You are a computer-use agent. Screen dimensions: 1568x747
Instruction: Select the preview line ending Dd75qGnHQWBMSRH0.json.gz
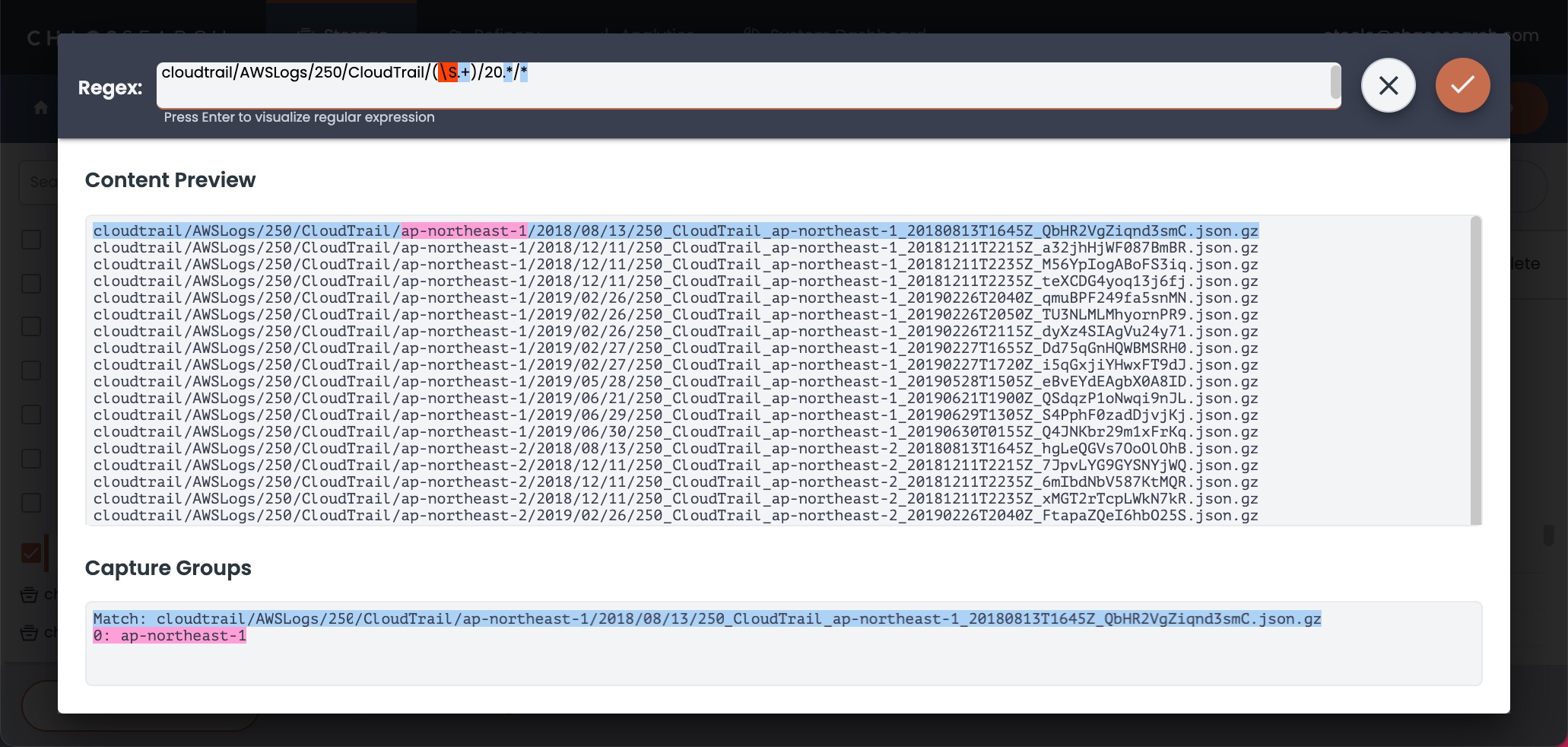(x=676, y=348)
